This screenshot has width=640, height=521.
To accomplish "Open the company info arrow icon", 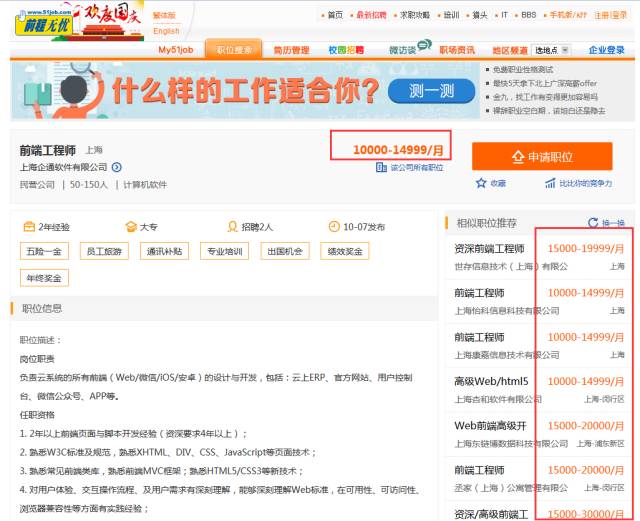I will coord(117,167).
